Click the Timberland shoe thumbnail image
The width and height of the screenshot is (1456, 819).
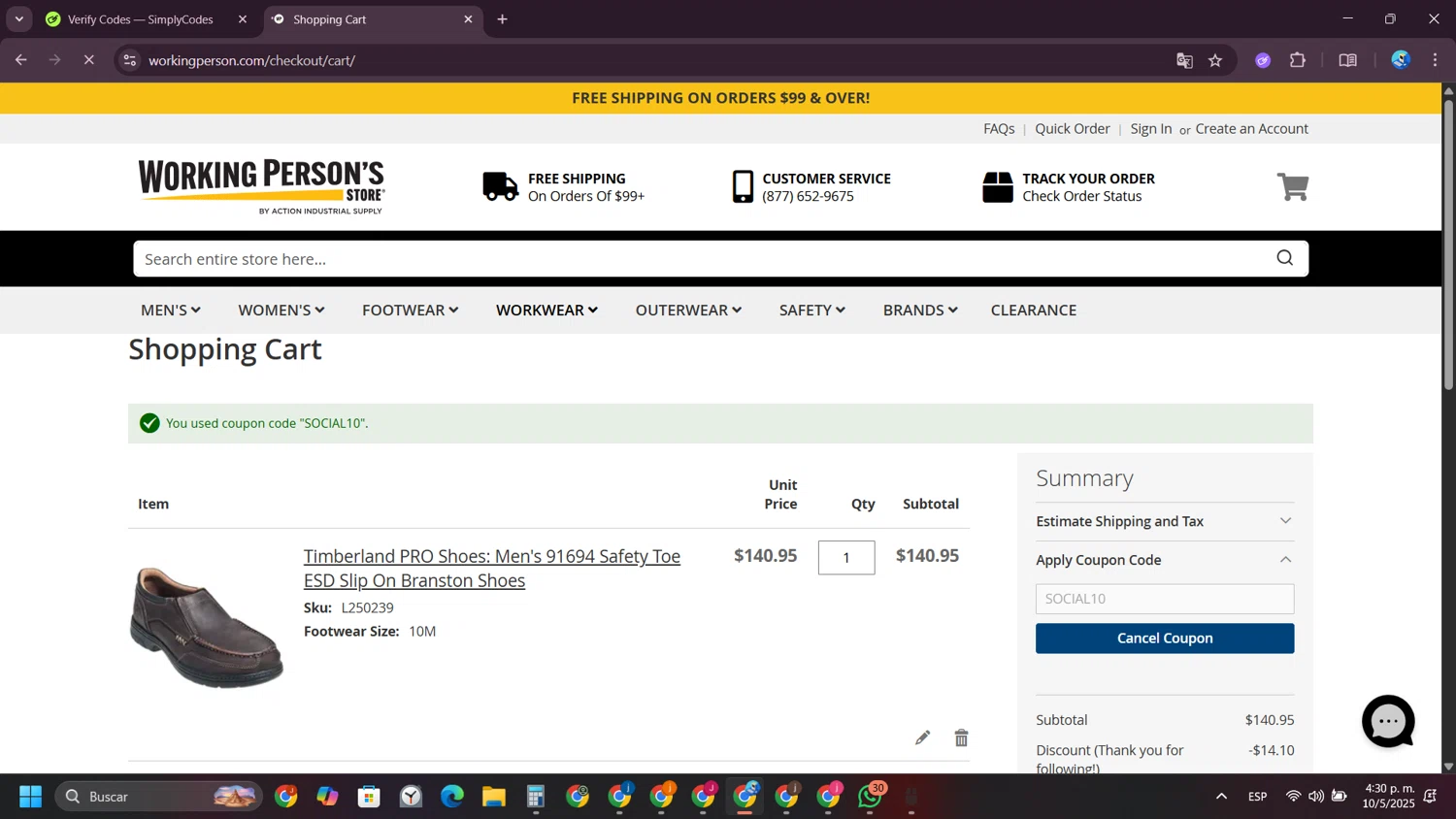pos(206,628)
